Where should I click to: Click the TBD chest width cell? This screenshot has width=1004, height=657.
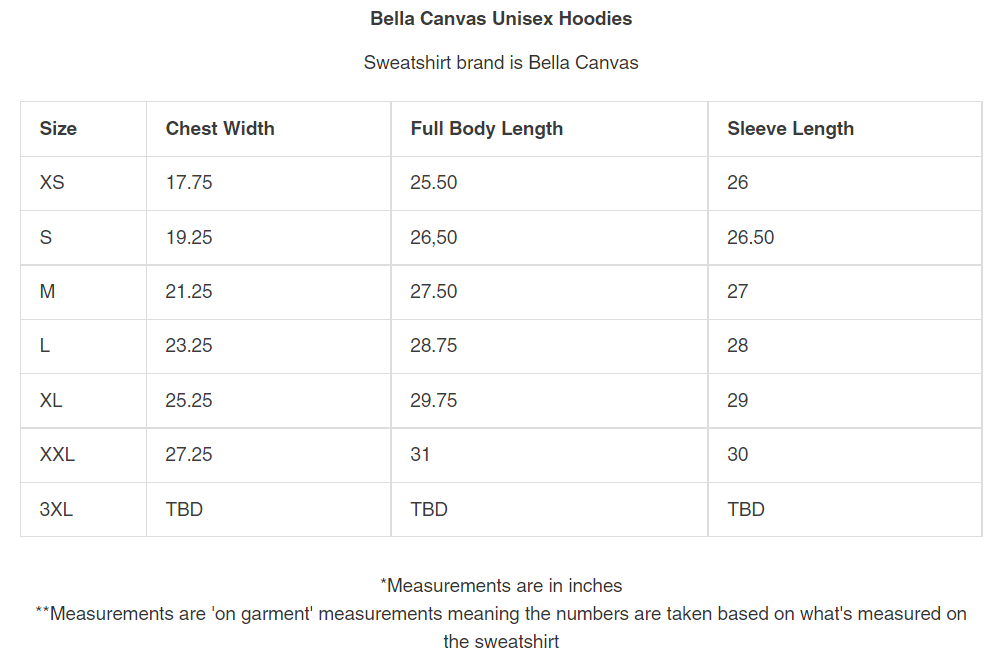(184, 509)
